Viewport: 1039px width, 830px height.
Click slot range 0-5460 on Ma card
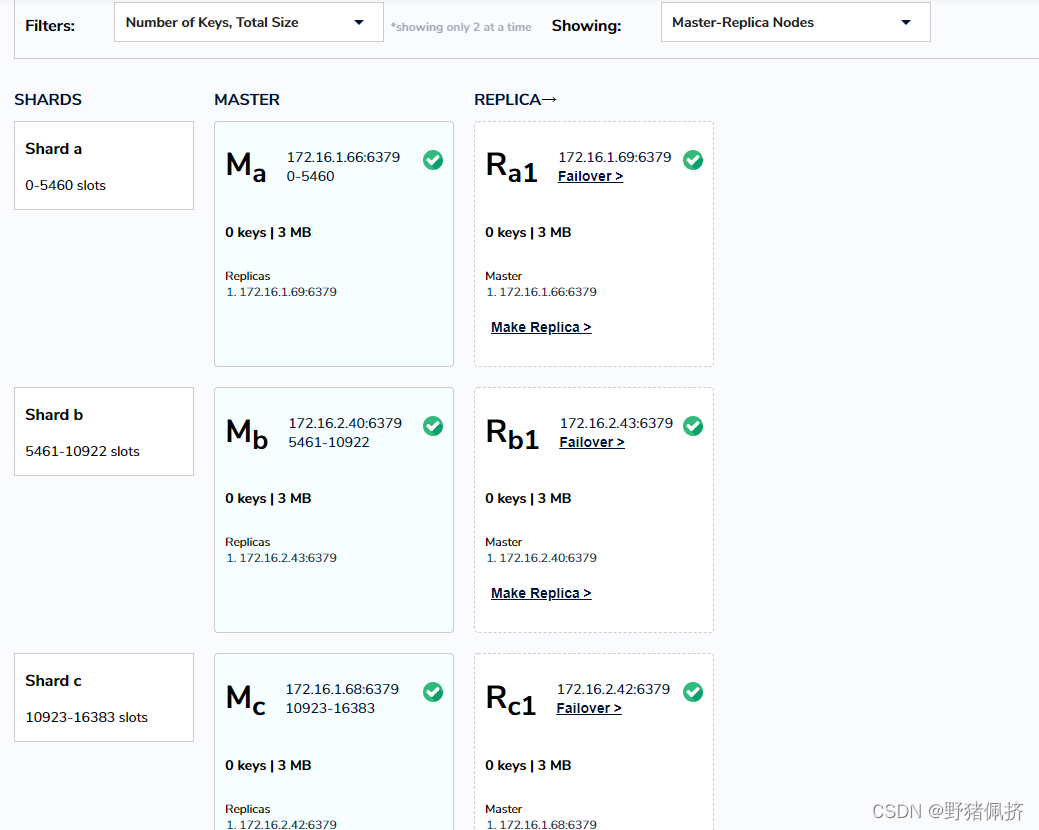[x=310, y=176]
